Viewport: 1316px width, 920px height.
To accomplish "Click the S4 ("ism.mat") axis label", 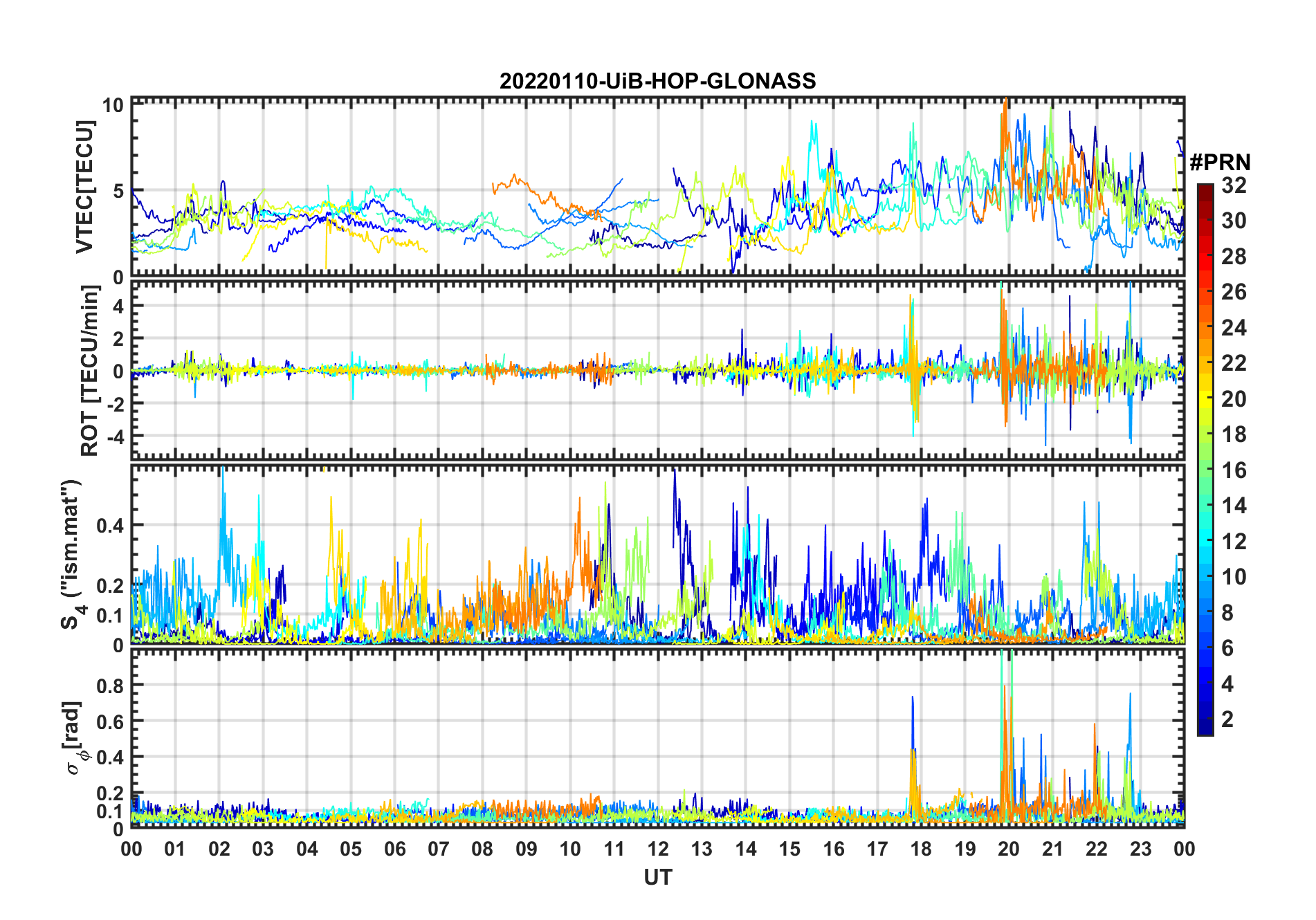I will click(72, 555).
